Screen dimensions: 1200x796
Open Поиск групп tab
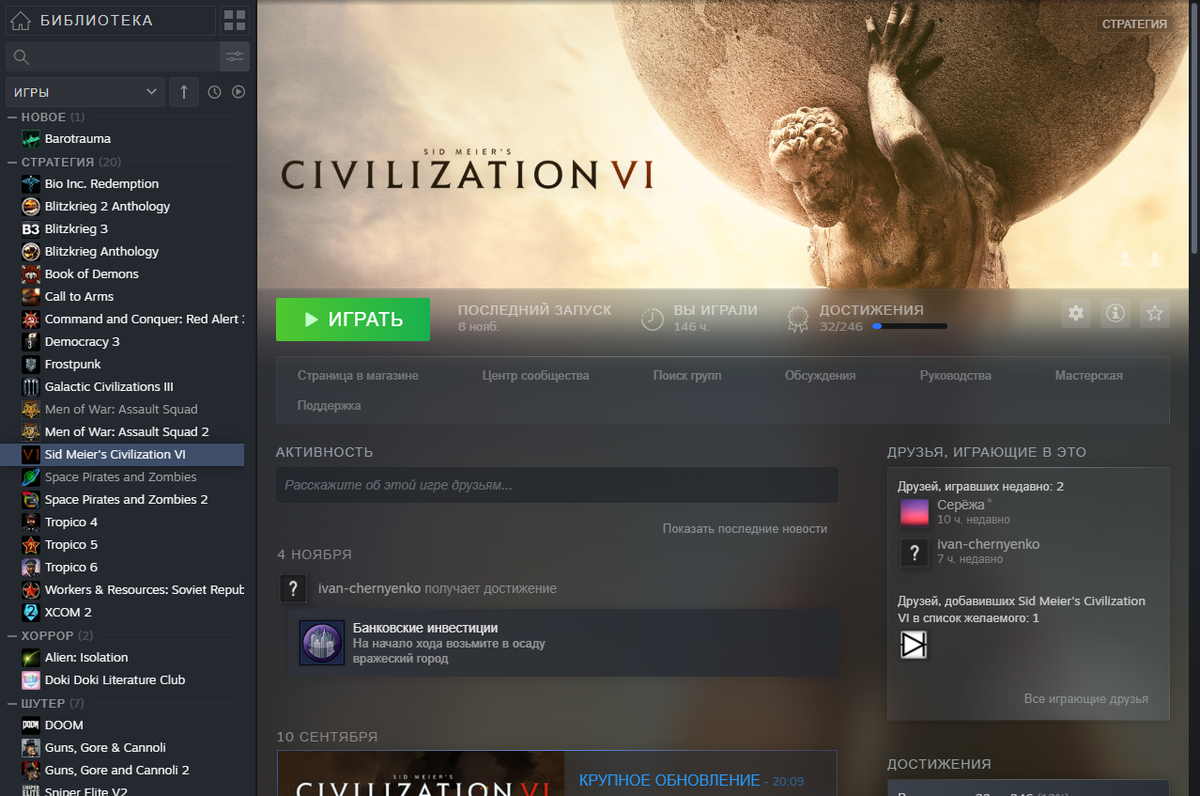[687, 376]
